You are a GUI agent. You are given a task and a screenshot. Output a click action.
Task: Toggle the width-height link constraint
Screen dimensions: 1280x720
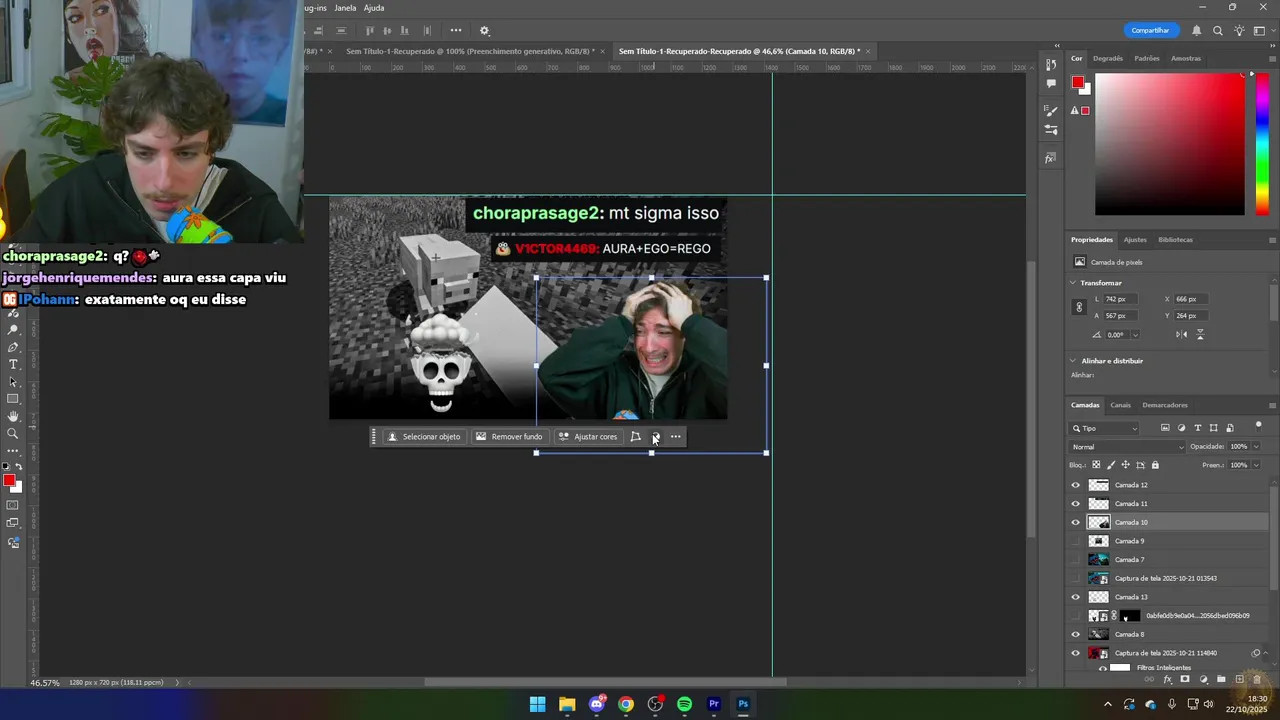[1079, 307]
